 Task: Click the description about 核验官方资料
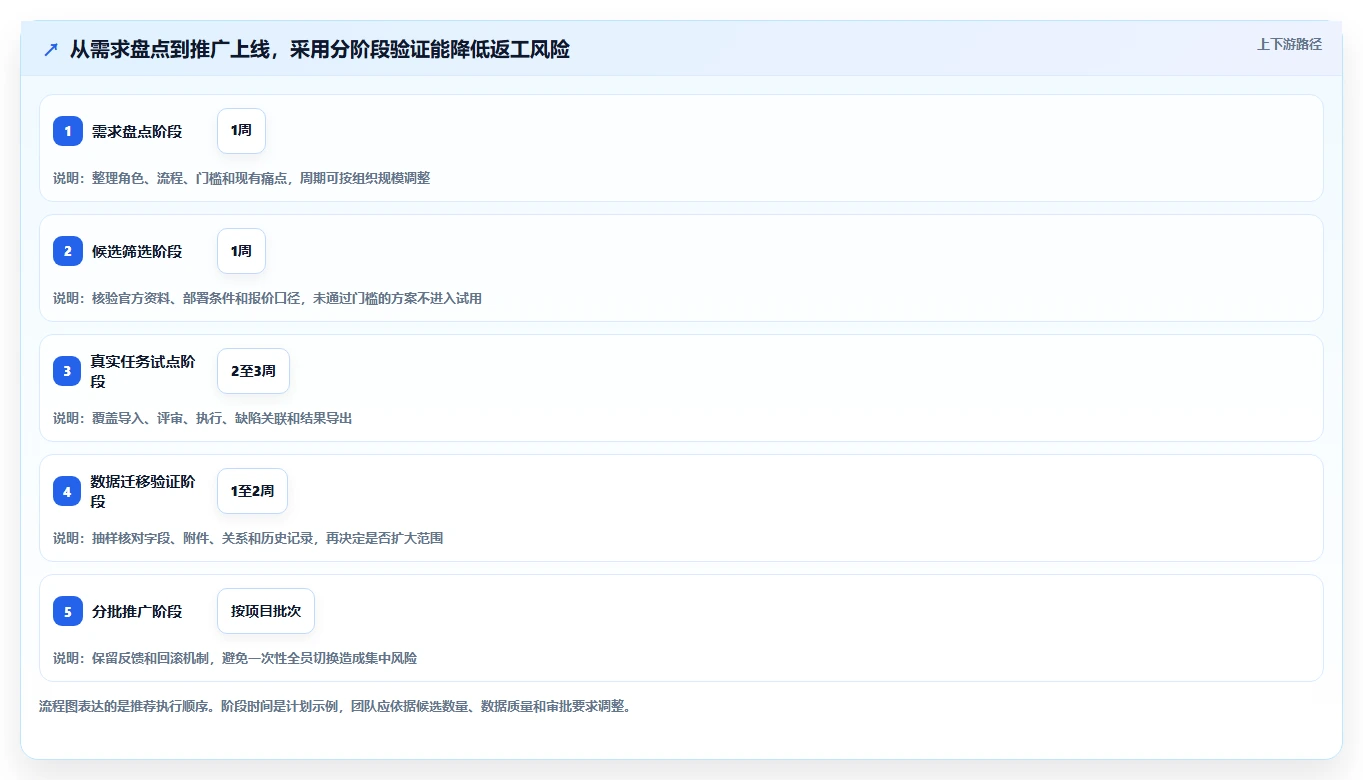pos(267,298)
